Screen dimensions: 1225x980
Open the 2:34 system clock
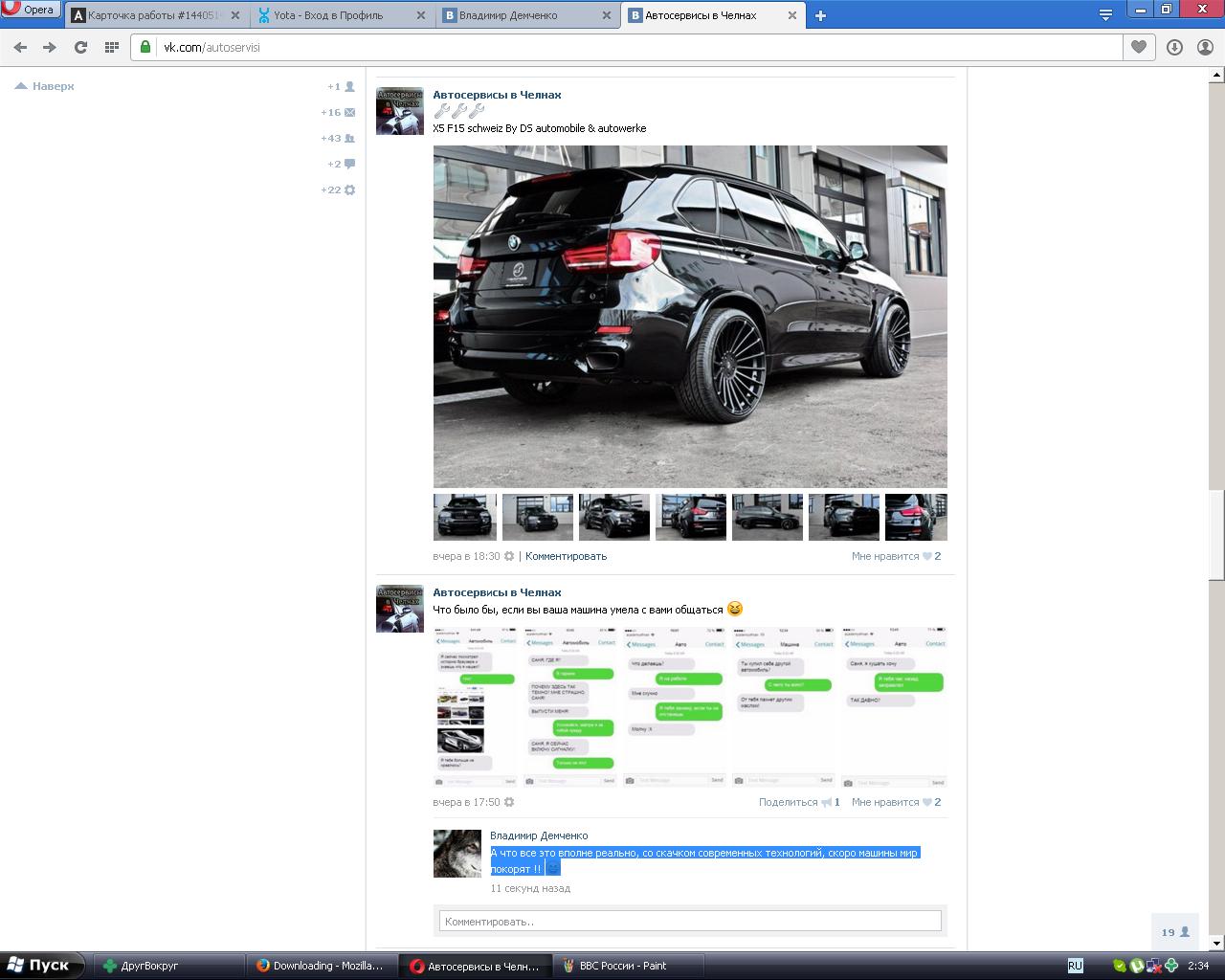pyautogui.click(x=1198, y=966)
